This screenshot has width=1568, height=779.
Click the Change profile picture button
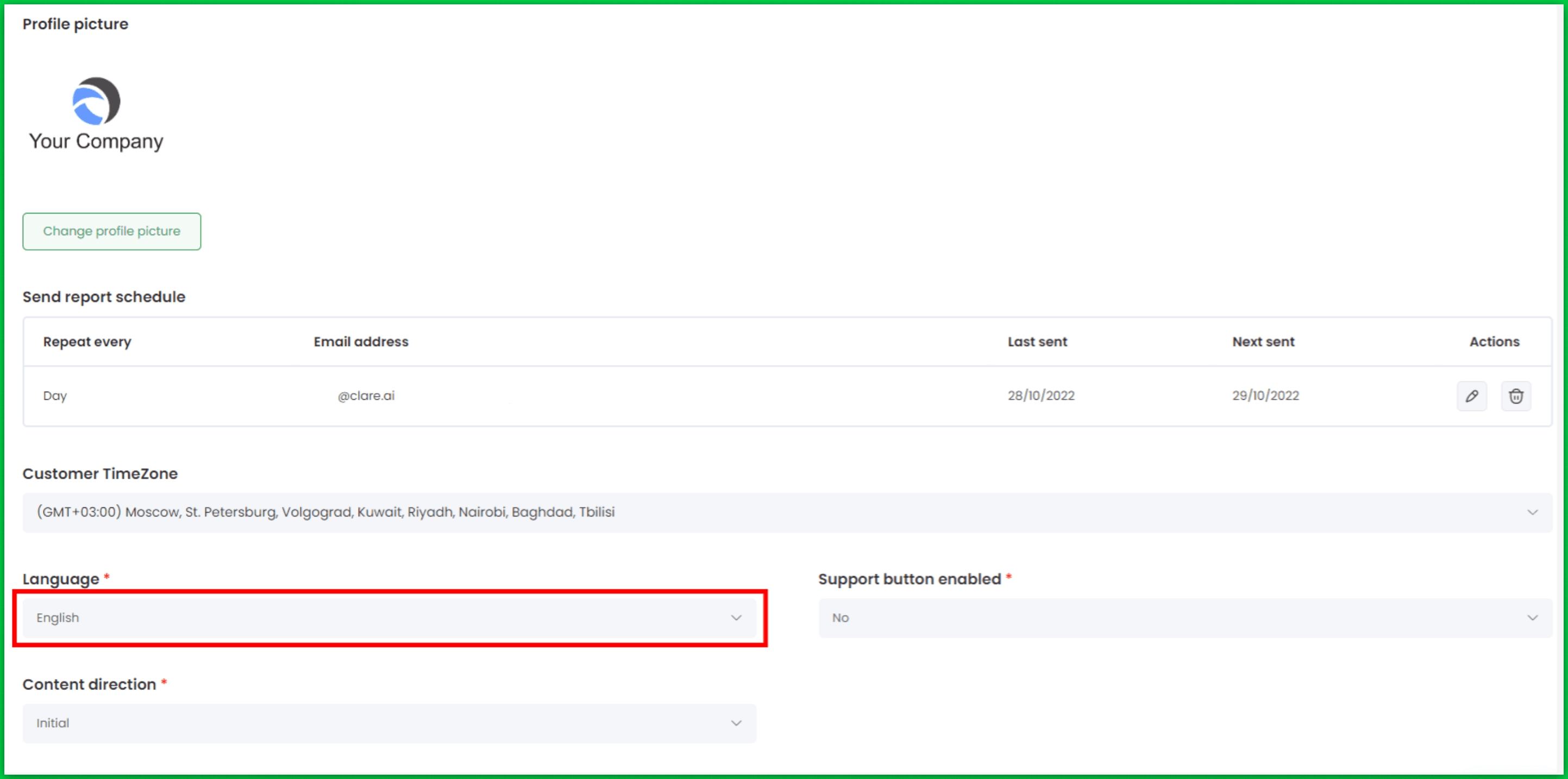coord(111,231)
